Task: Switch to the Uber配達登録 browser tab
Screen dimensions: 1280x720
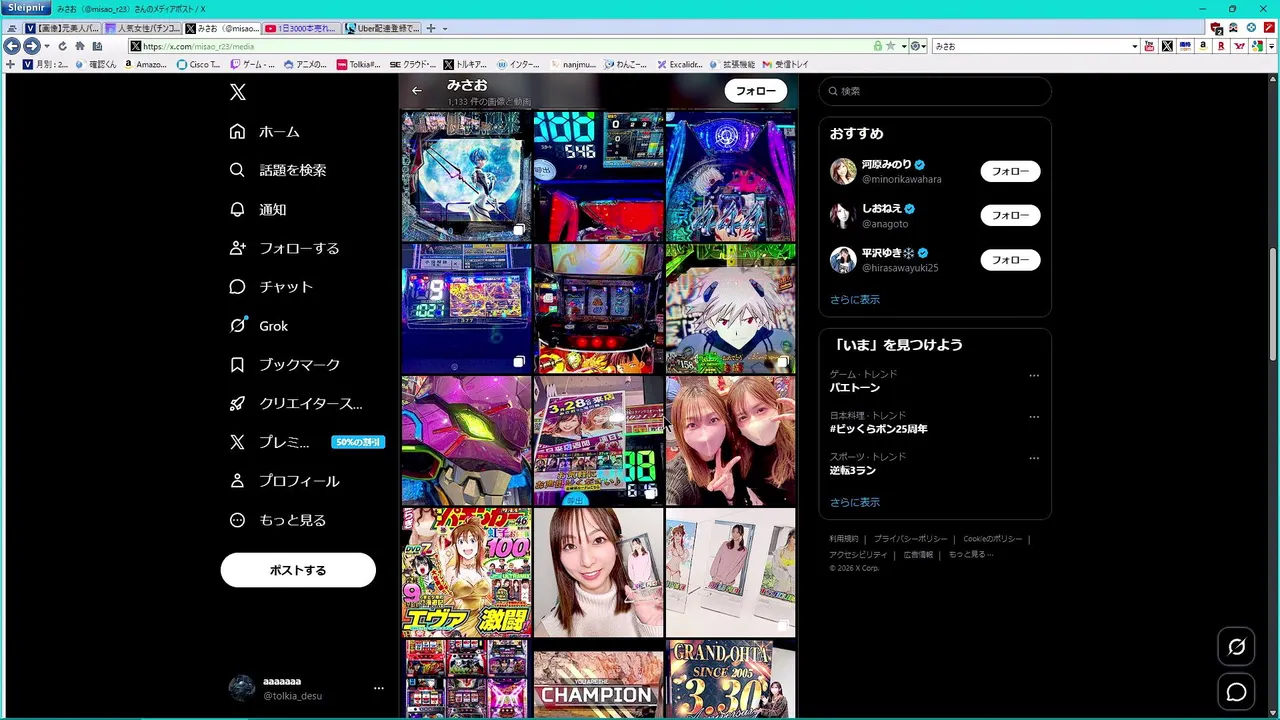Action: pyautogui.click(x=384, y=29)
